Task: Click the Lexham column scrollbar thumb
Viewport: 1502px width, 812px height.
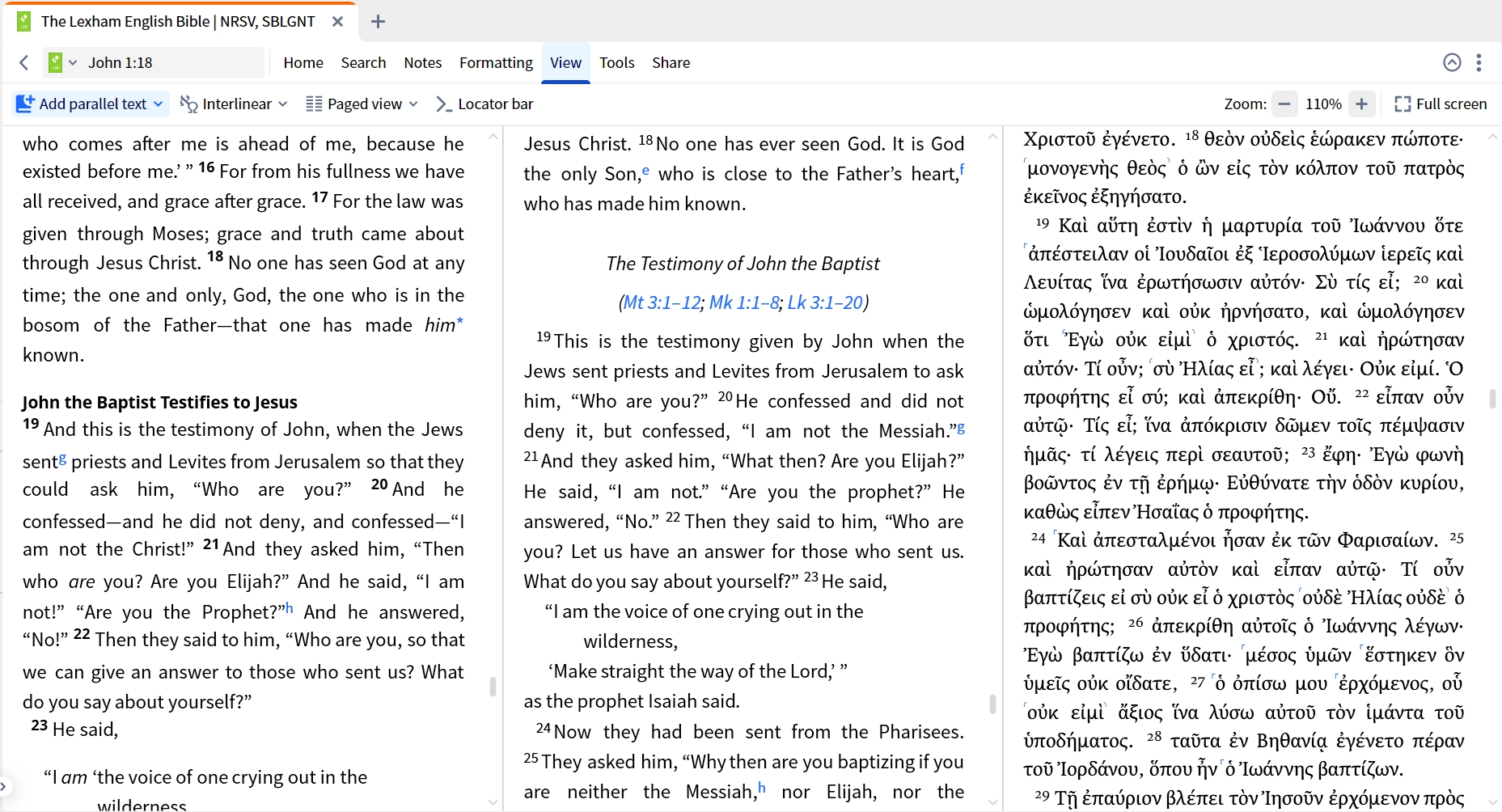Action: [x=493, y=687]
